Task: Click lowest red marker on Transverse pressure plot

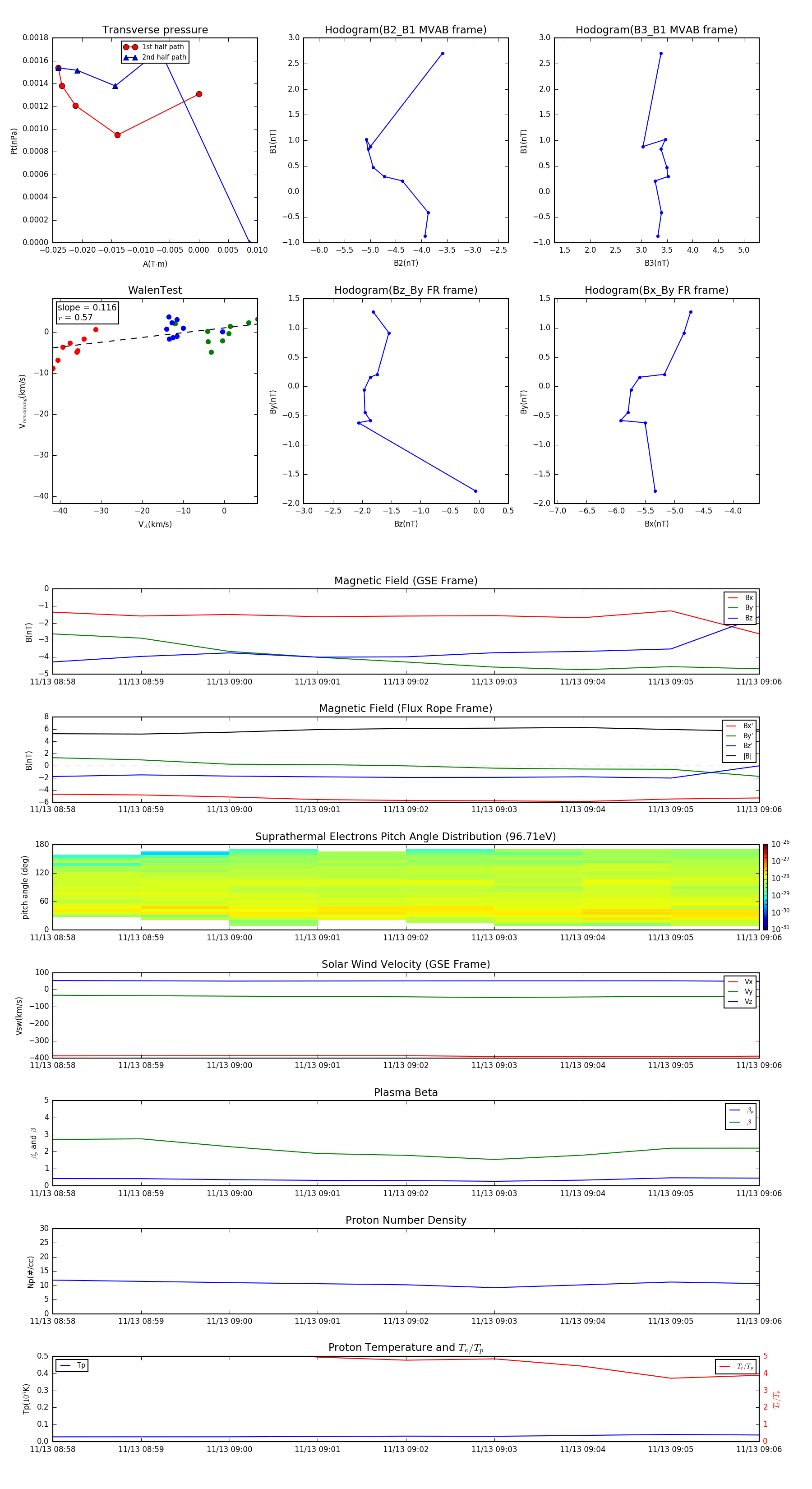Action: point(117,135)
